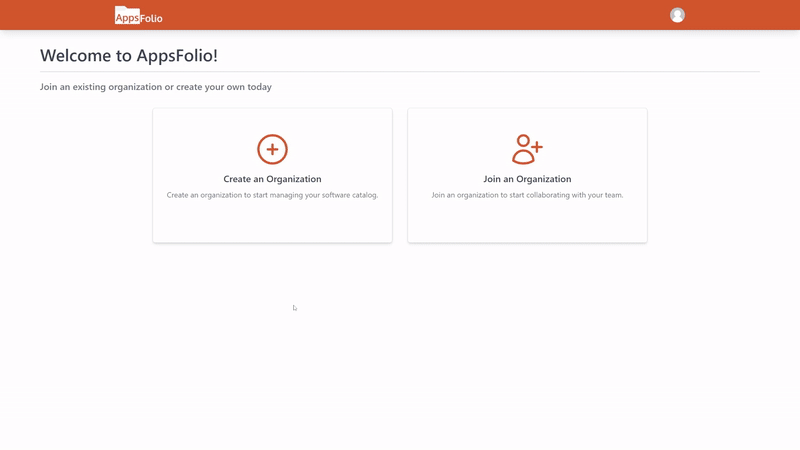Click the 'Folio' text in header logo
Viewport: 800px width, 450px height.
152,18
